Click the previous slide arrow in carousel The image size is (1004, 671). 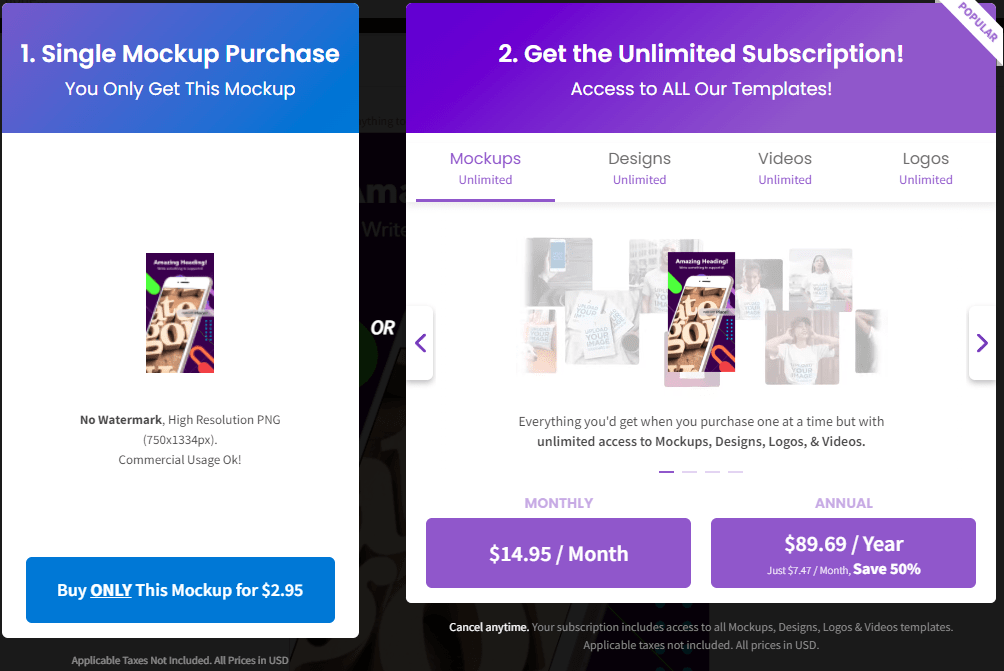420,343
